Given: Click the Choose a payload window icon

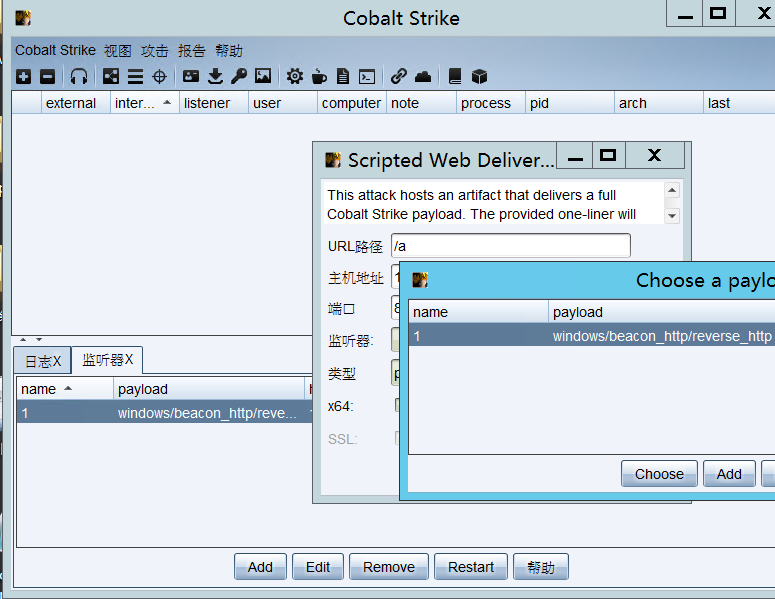Looking at the screenshot, I should (420, 280).
